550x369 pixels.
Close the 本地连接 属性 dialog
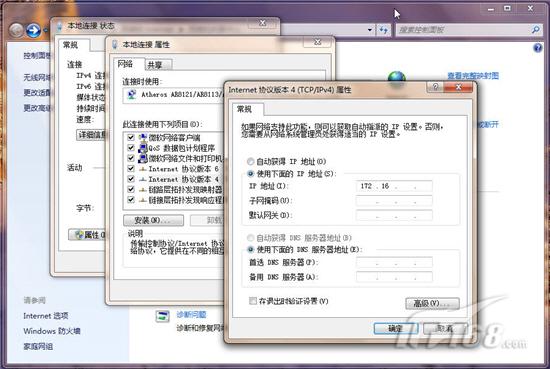point(317,42)
